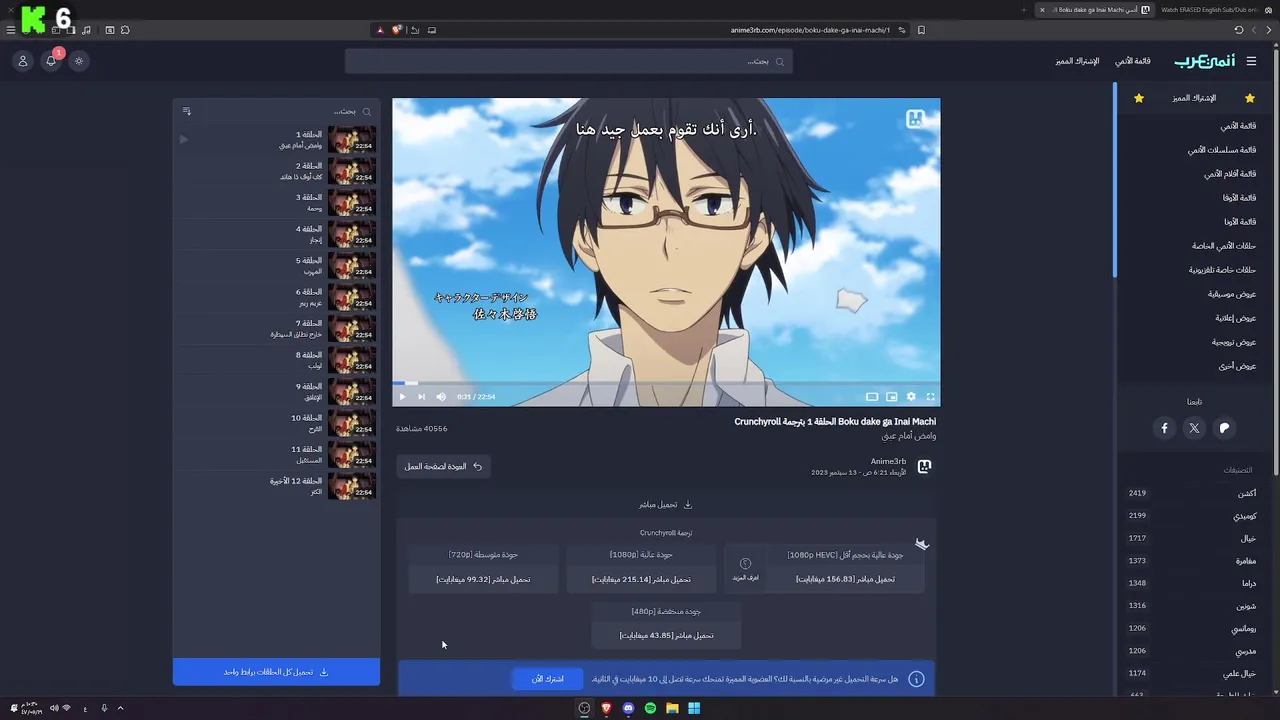This screenshot has width=1280, height=720.
Task: Open File Explorer from the taskbar
Action: (x=672, y=708)
